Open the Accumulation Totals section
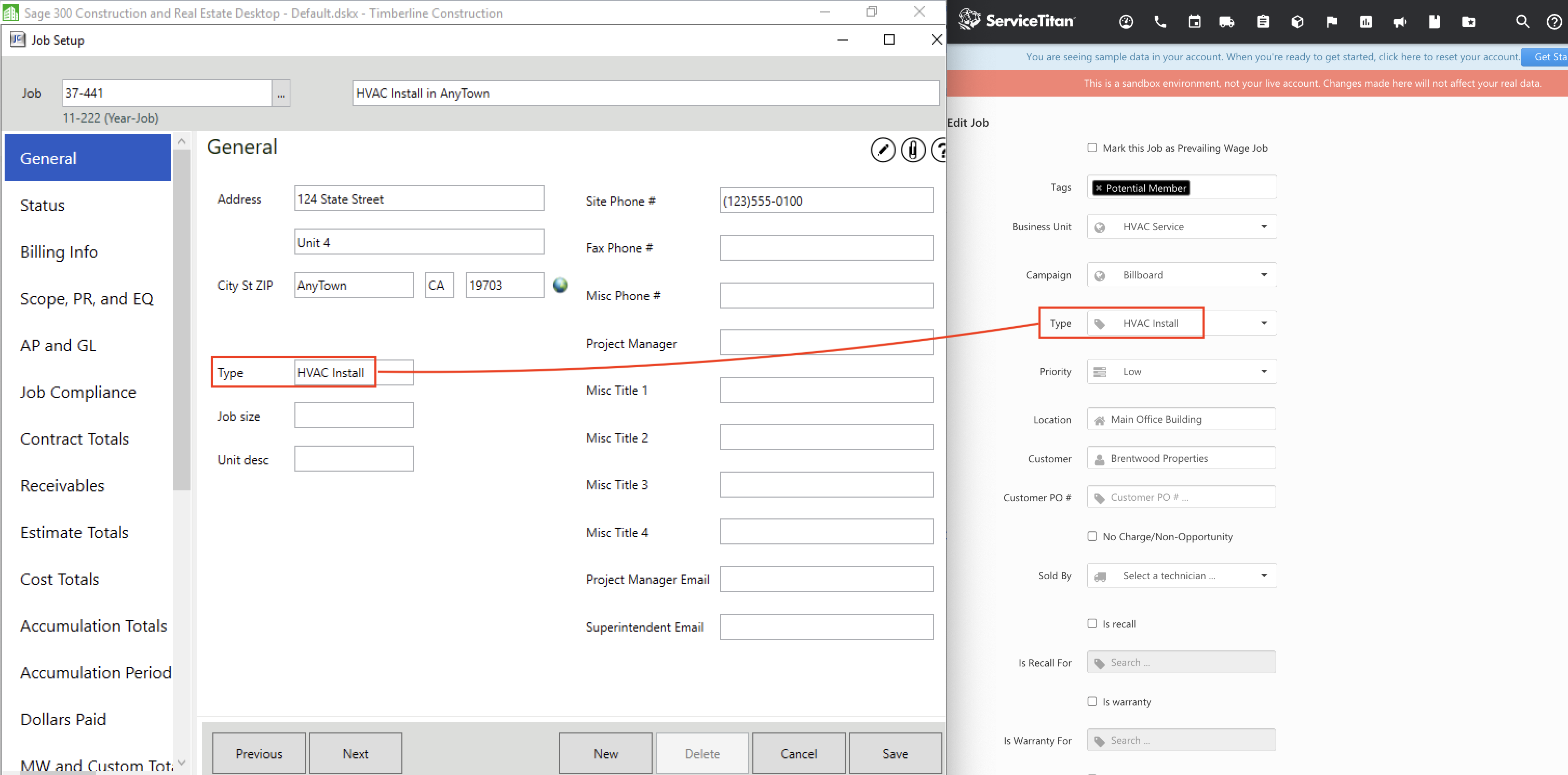This screenshot has height=775, width=1568. point(88,626)
